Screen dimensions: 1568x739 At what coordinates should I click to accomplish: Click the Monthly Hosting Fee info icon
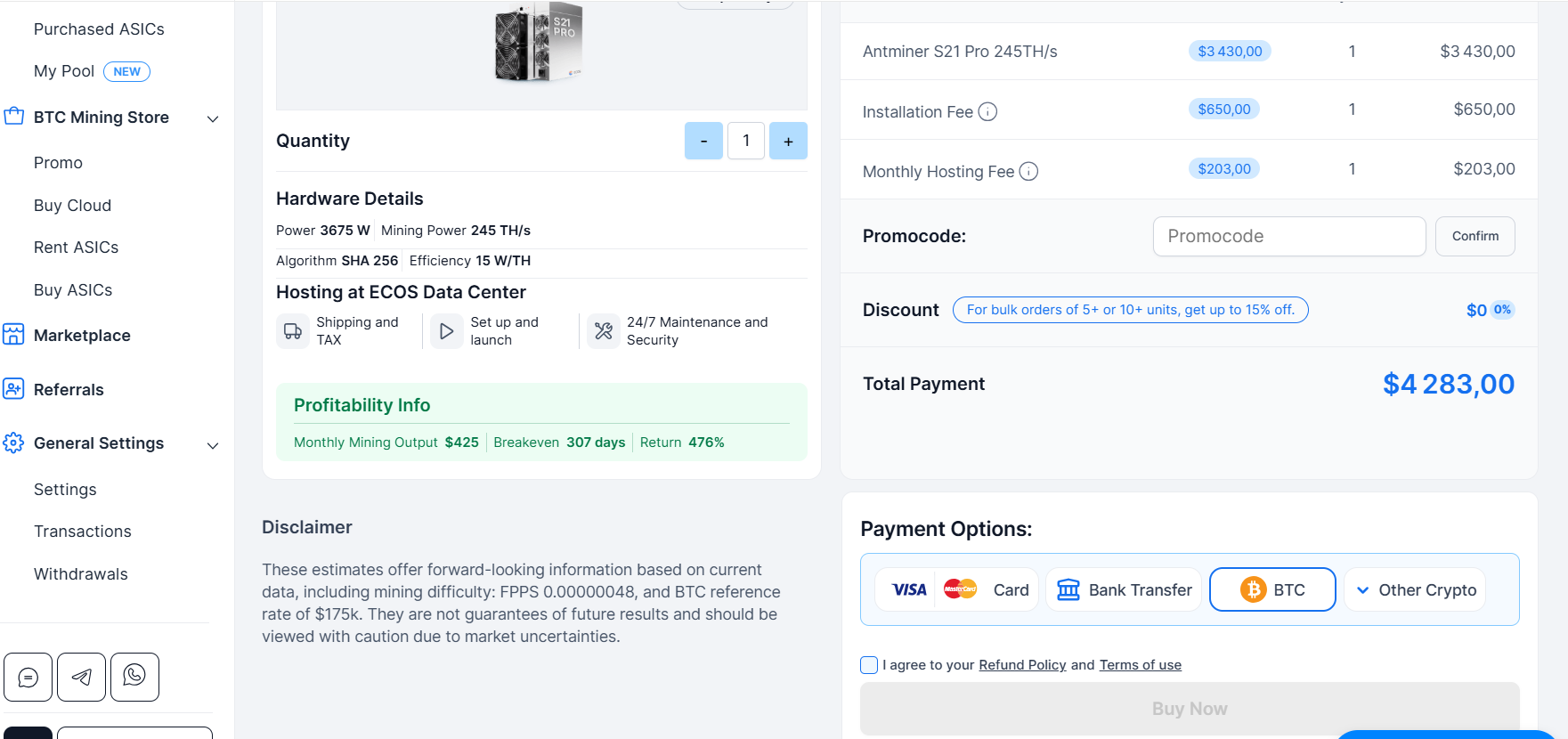click(1028, 171)
